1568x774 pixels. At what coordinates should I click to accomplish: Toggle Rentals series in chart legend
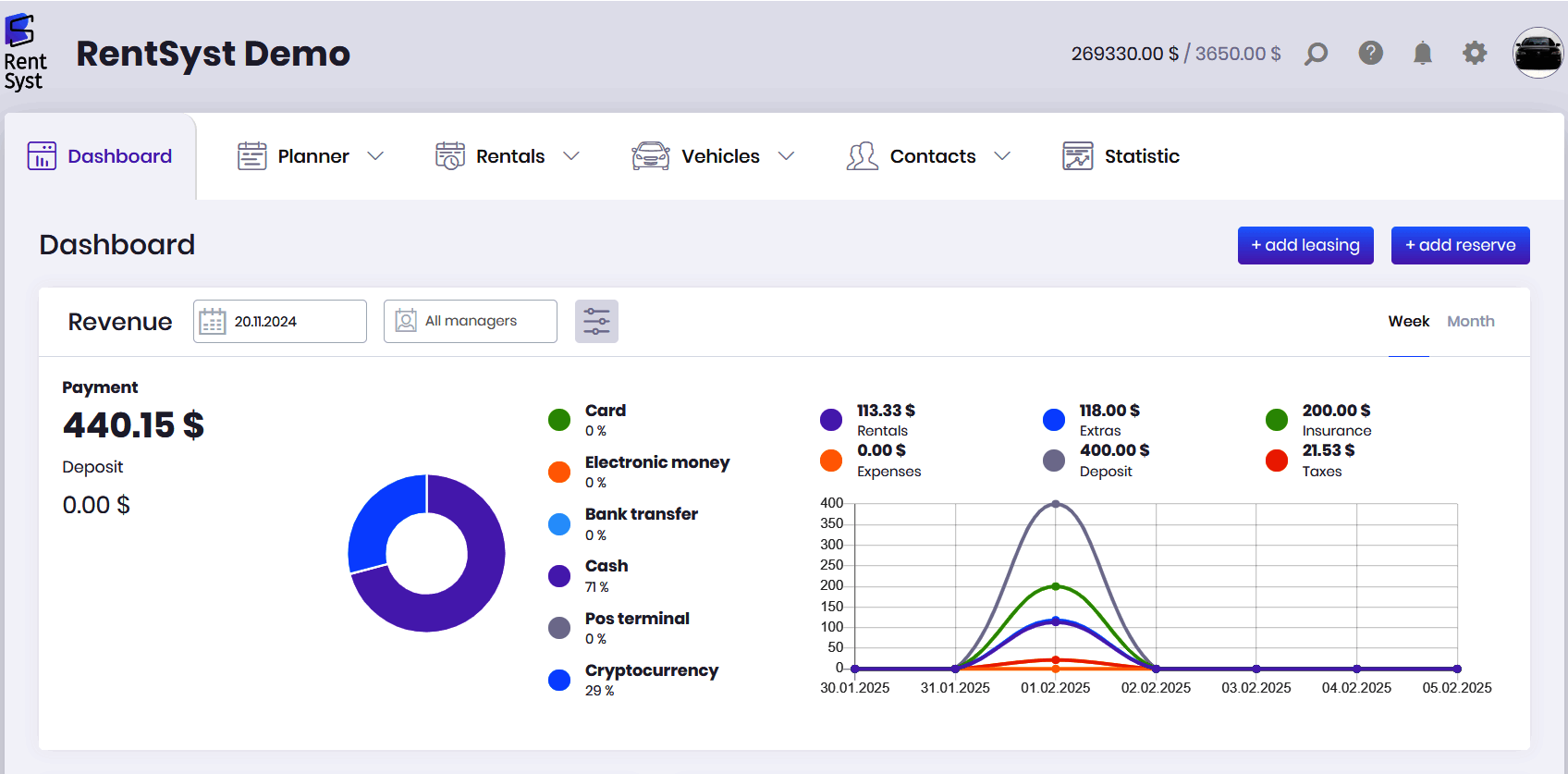(831, 420)
